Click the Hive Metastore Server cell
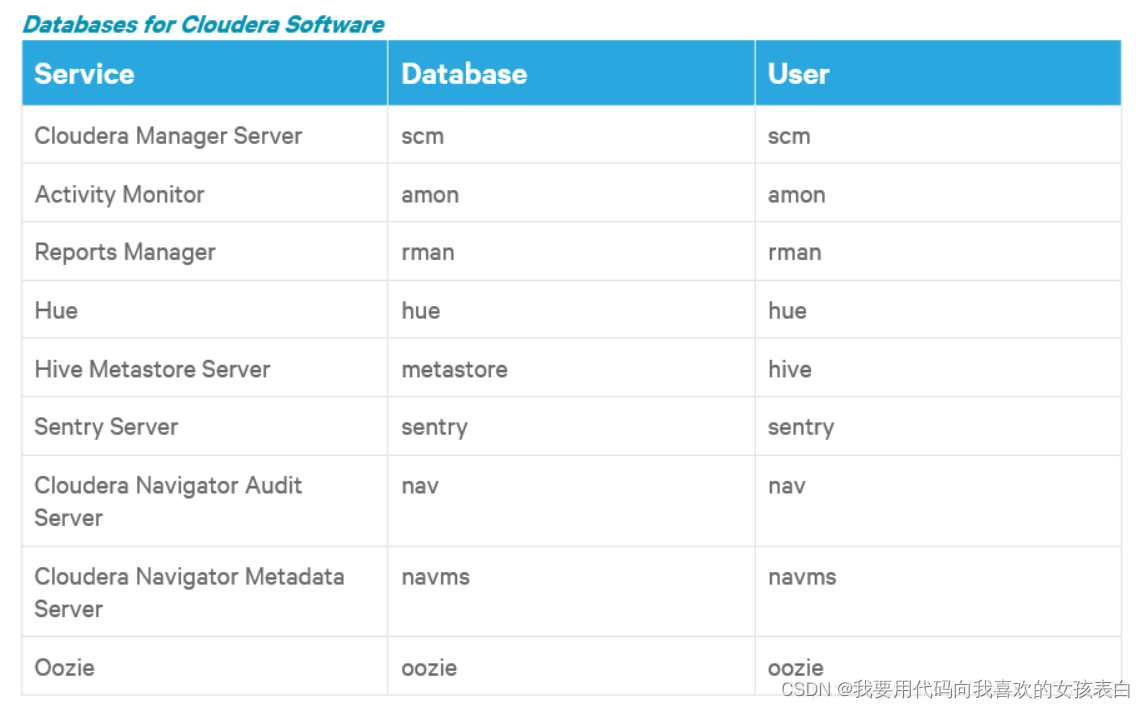 [x=152, y=369]
